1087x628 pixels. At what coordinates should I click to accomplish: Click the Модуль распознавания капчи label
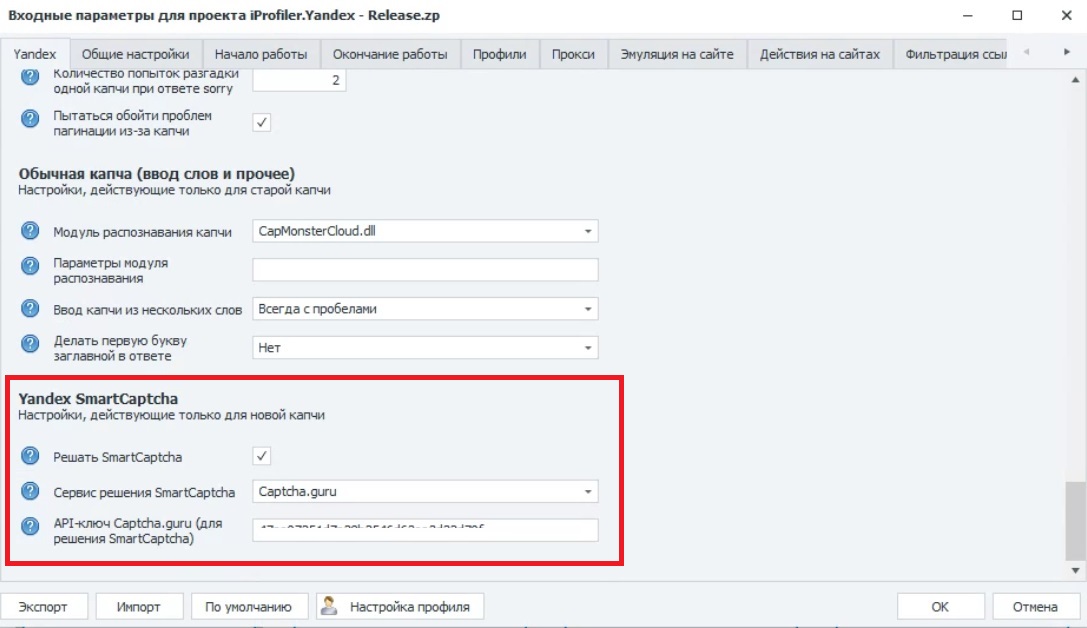[142, 232]
